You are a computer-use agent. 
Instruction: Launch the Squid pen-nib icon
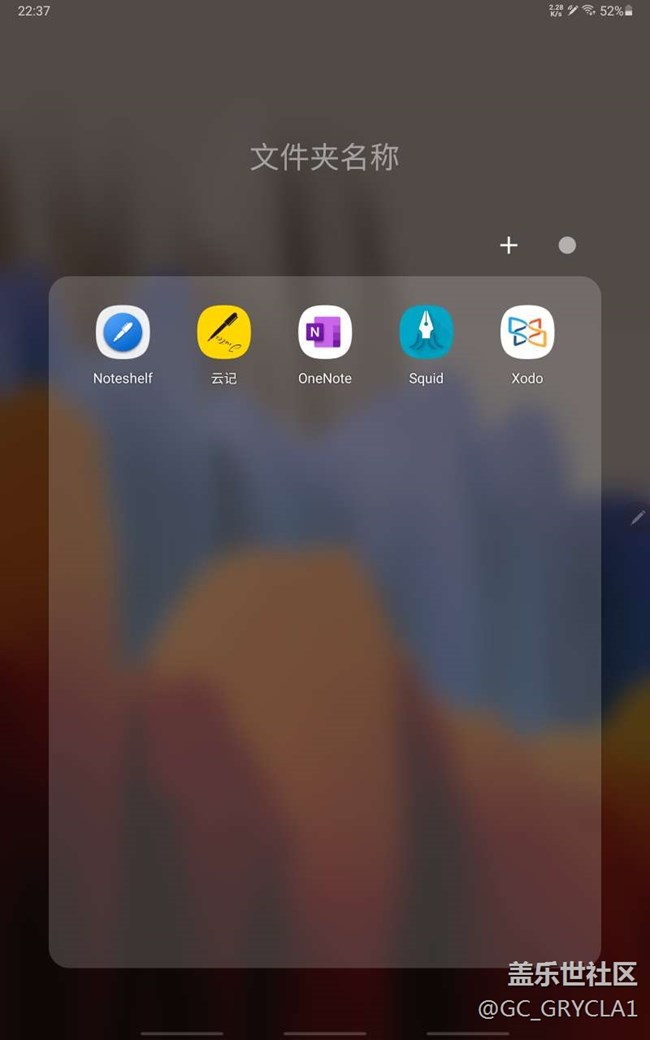[x=426, y=332]
